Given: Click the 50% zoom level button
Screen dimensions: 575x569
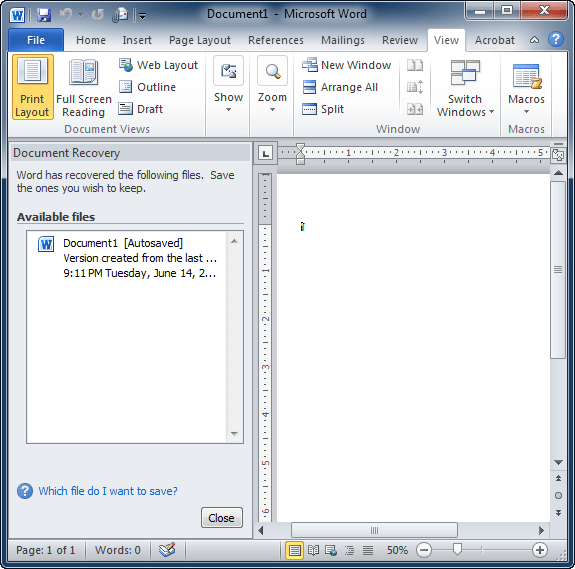Looking at the screenshot, I should point(397,550).
